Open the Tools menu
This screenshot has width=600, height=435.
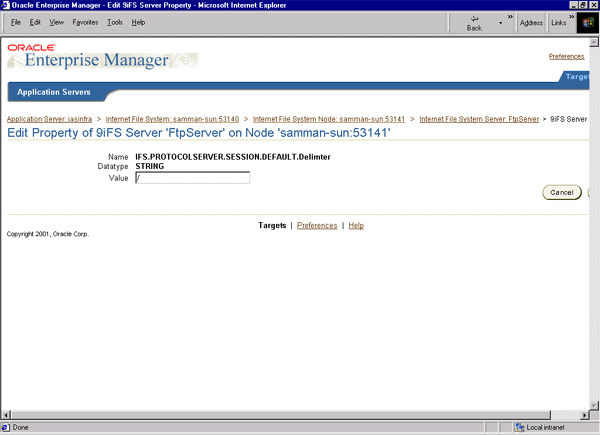click(x=115, y=23)
